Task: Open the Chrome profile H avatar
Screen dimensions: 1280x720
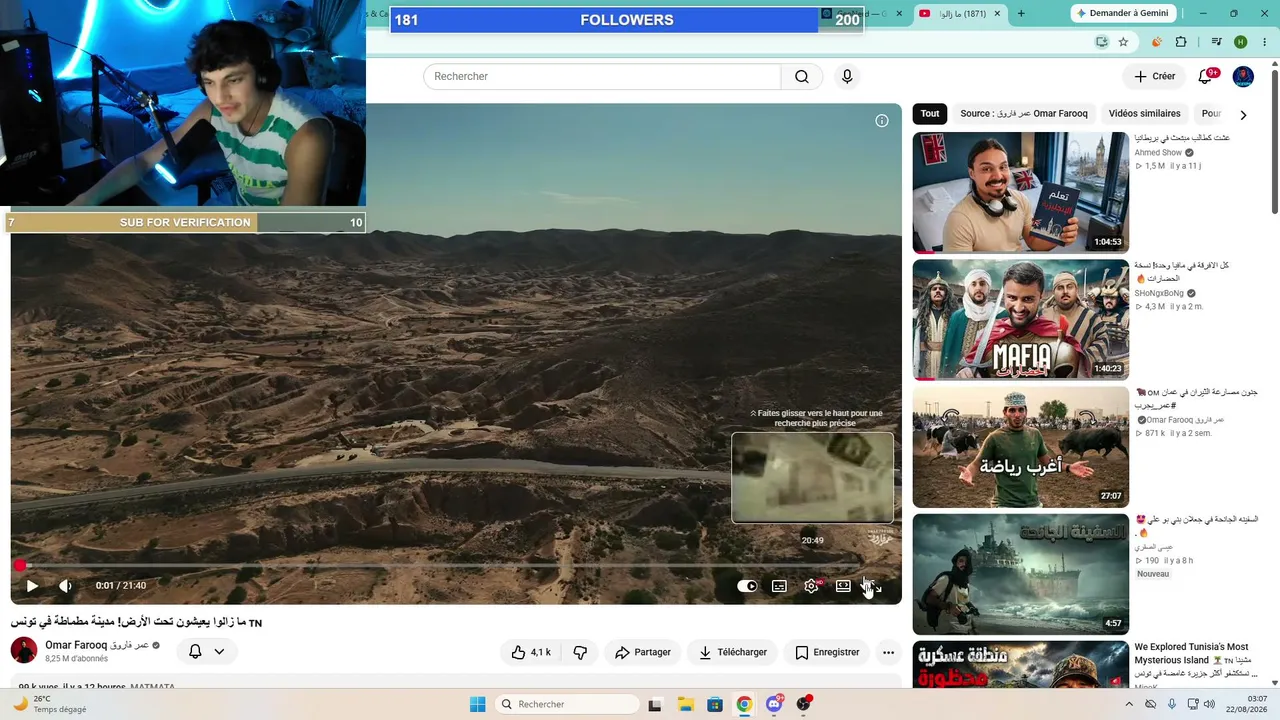Action: 1240,42
